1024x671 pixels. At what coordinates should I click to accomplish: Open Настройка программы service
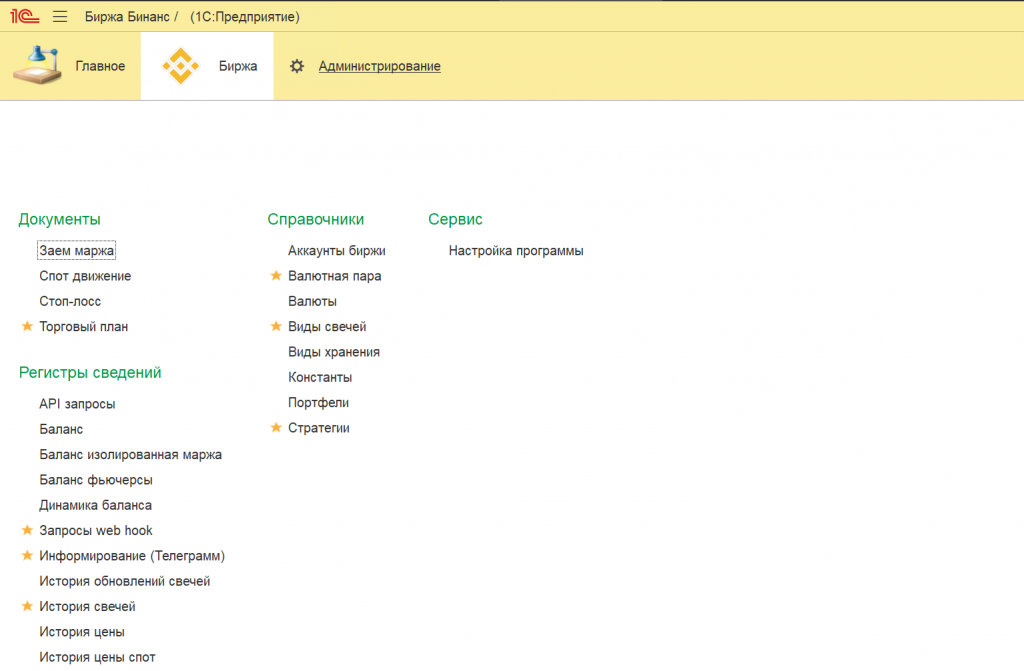[516, 251]
